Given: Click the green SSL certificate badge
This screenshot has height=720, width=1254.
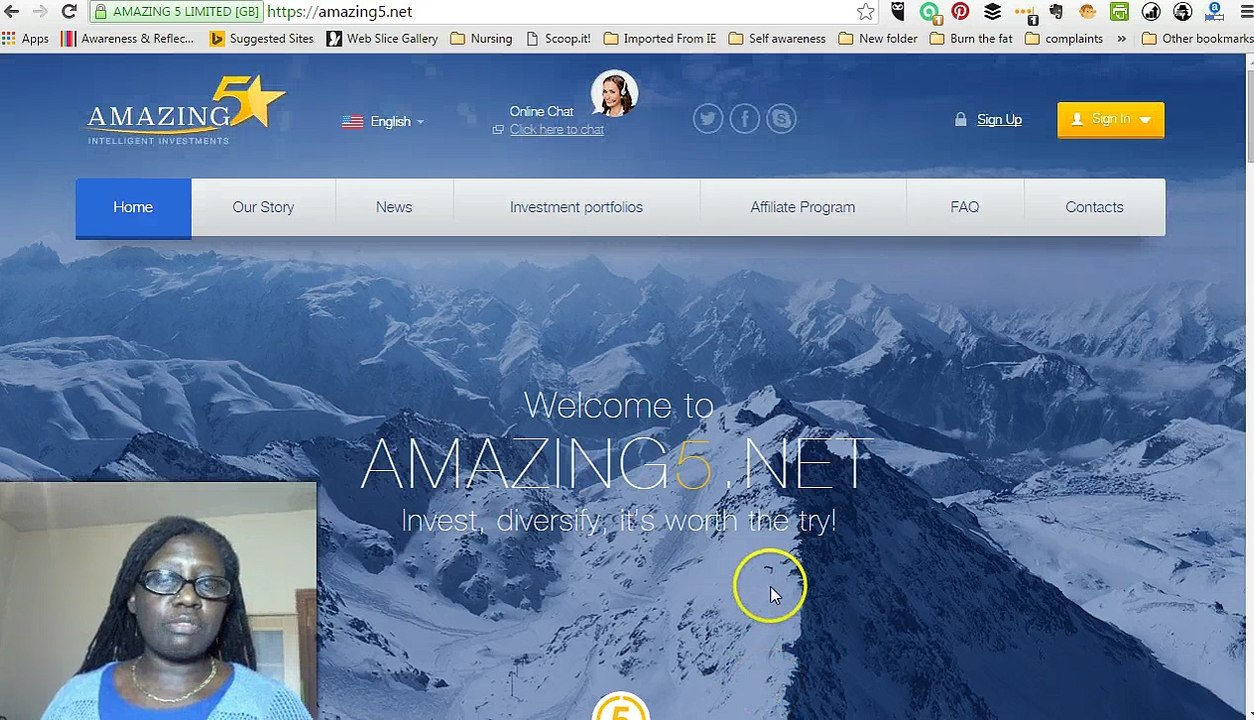Looking at the screenshot, I should pos(176,12).
